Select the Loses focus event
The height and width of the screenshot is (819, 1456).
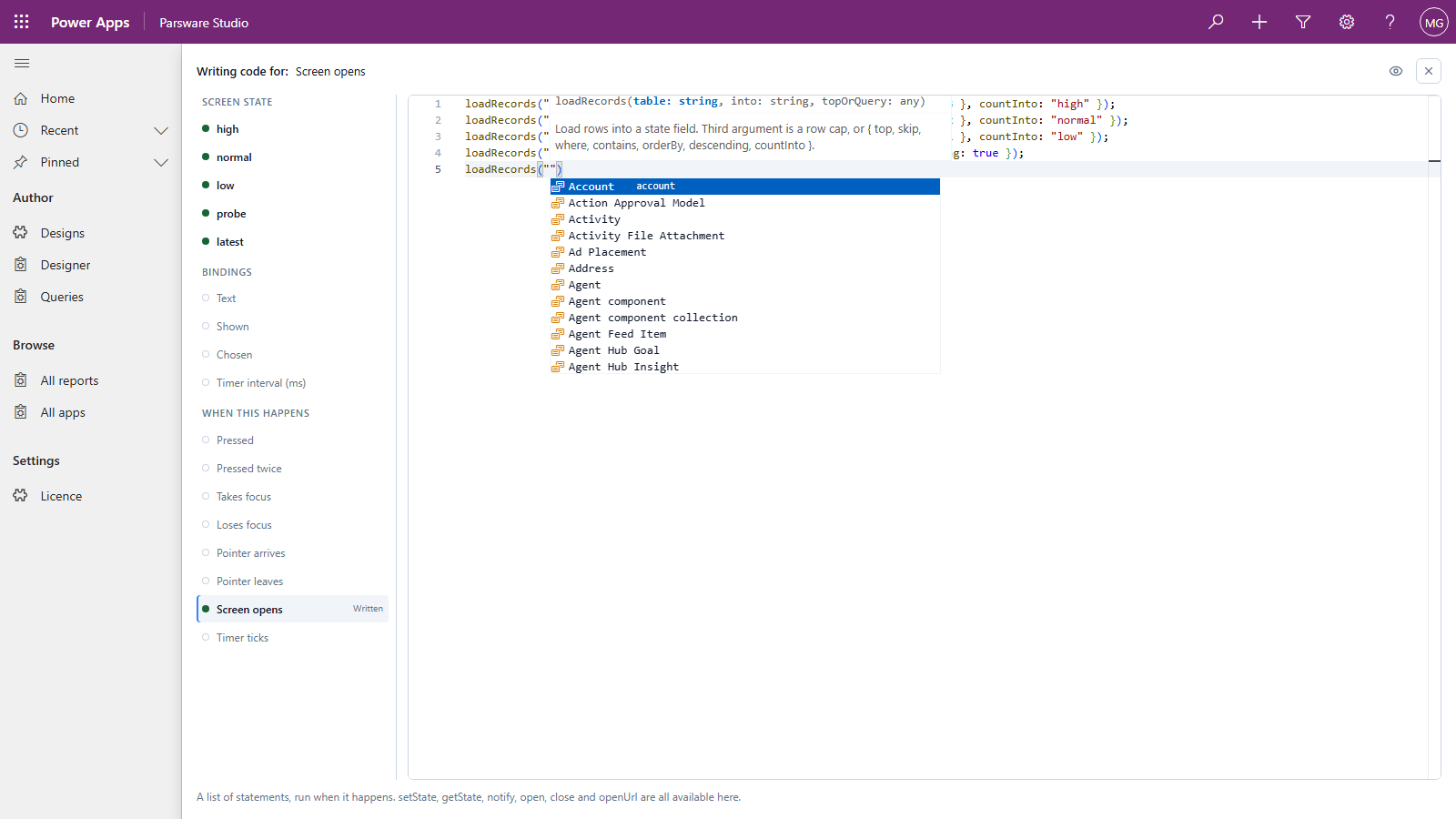pos(292,525)
